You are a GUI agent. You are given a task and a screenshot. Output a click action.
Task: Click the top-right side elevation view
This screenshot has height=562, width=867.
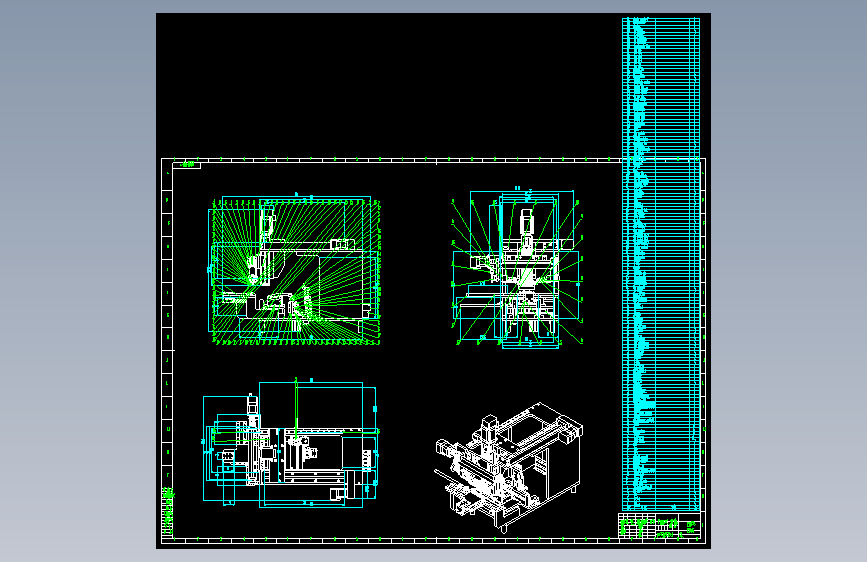pyautogui.click(x=517, y=269)
